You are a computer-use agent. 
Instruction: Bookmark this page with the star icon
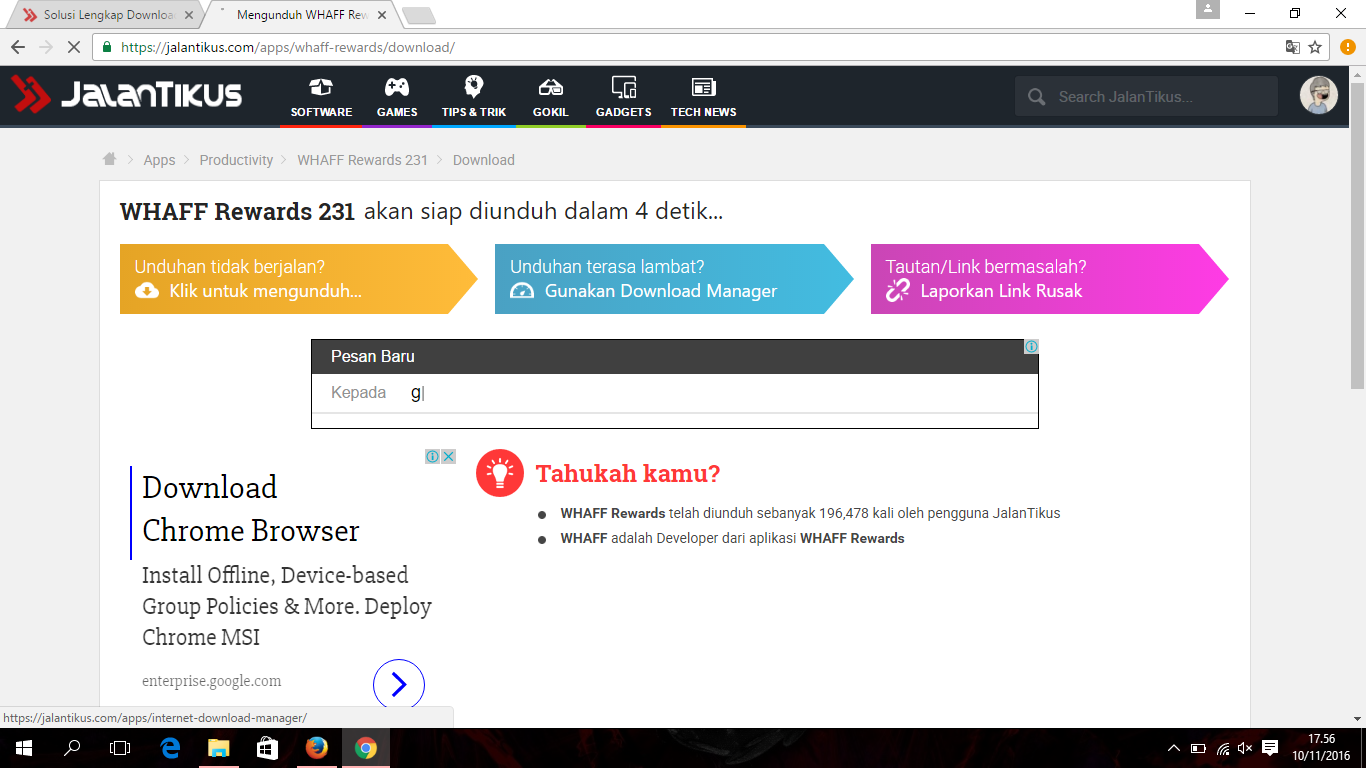pos(1315,47)
